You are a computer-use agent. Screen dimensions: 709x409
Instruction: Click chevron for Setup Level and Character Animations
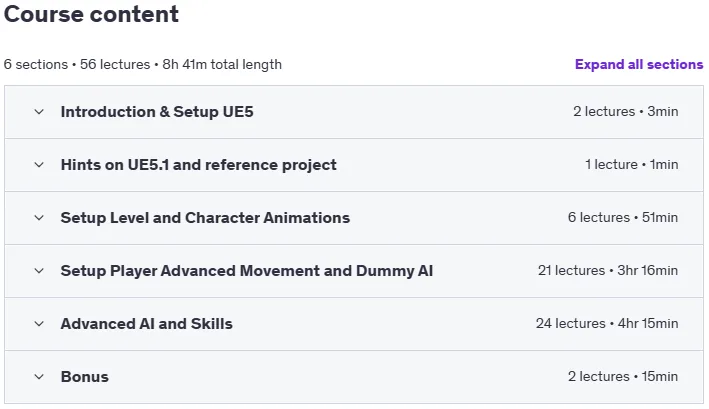pyautogui.click(x=39, y=218)
